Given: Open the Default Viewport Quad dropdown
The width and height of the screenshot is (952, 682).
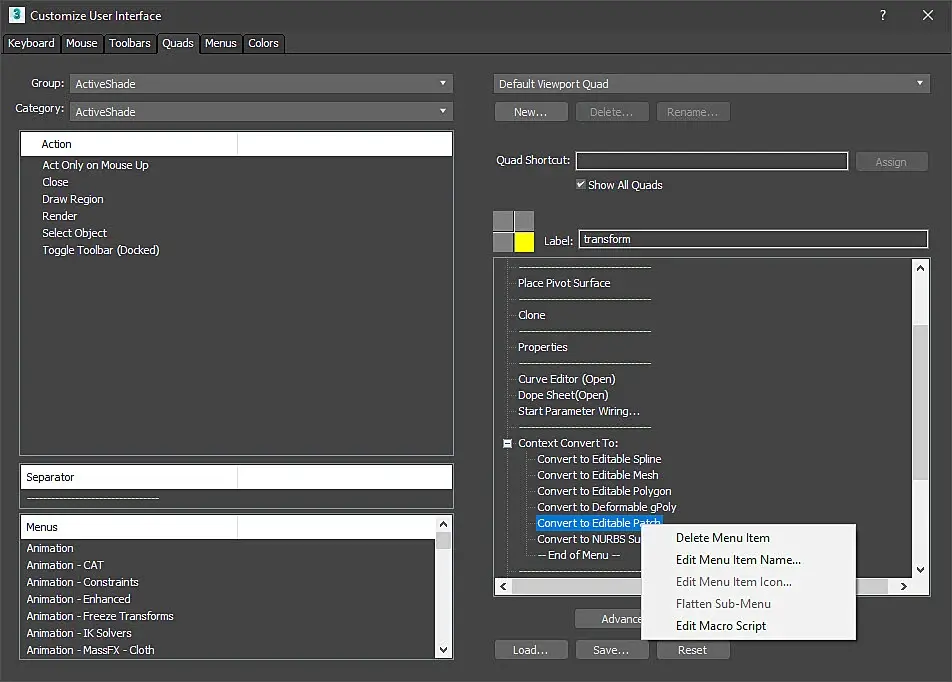Looking at the screenshot, I should coord(712,84).
